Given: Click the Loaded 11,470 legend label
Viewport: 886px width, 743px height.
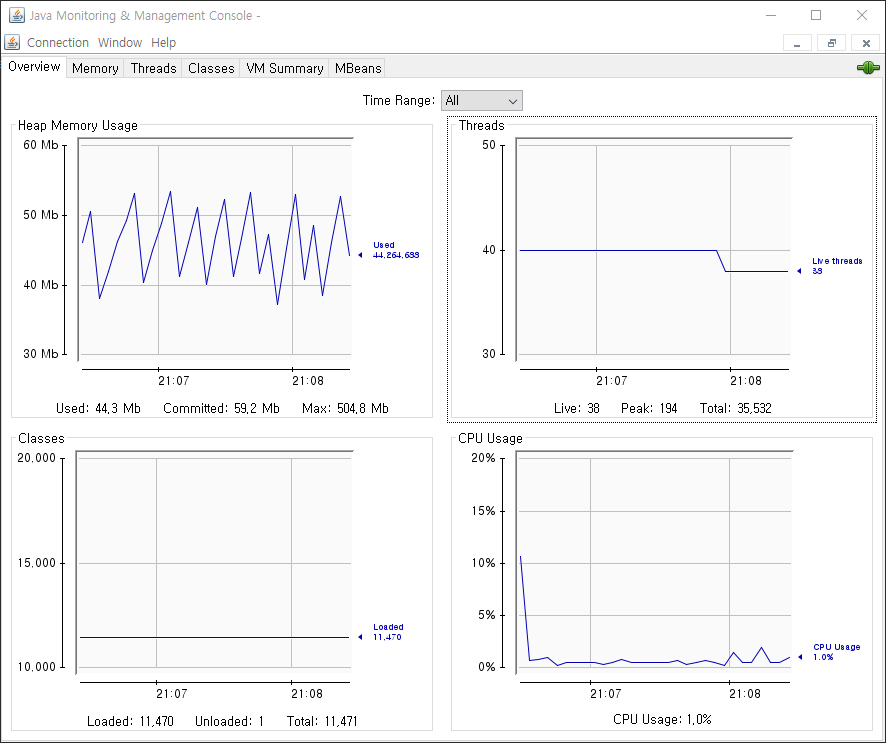Looking at the screenshot, I should (x=388, y=632).
